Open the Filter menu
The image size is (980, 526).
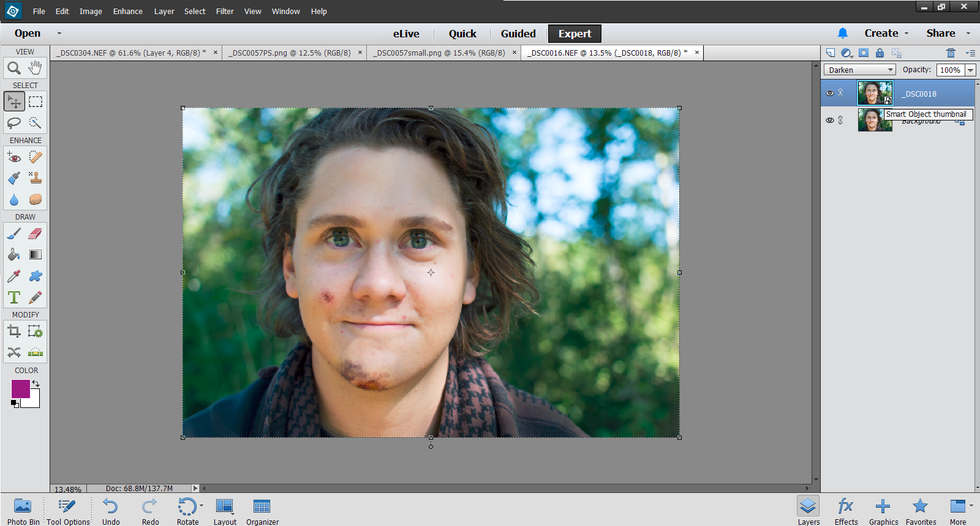coord(225,11)
